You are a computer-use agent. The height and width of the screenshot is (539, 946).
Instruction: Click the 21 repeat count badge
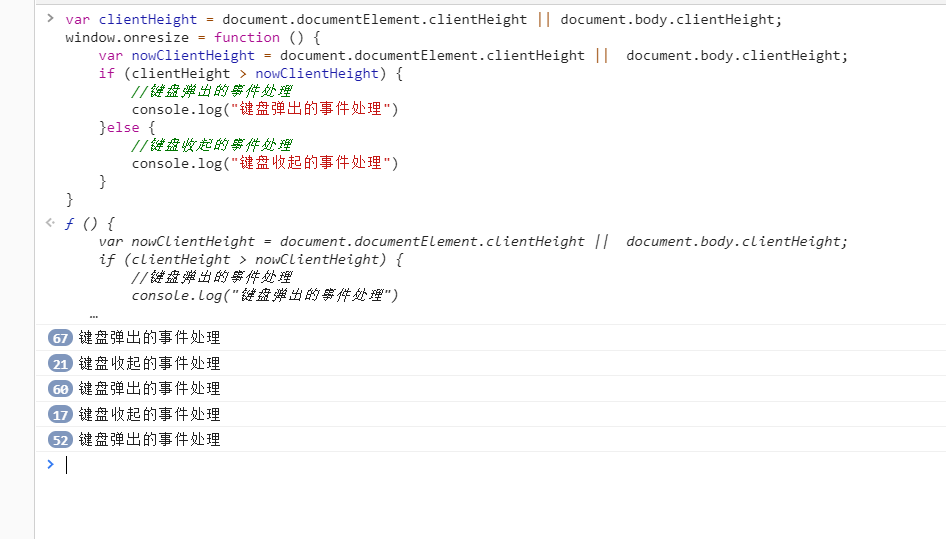point(60,364)
